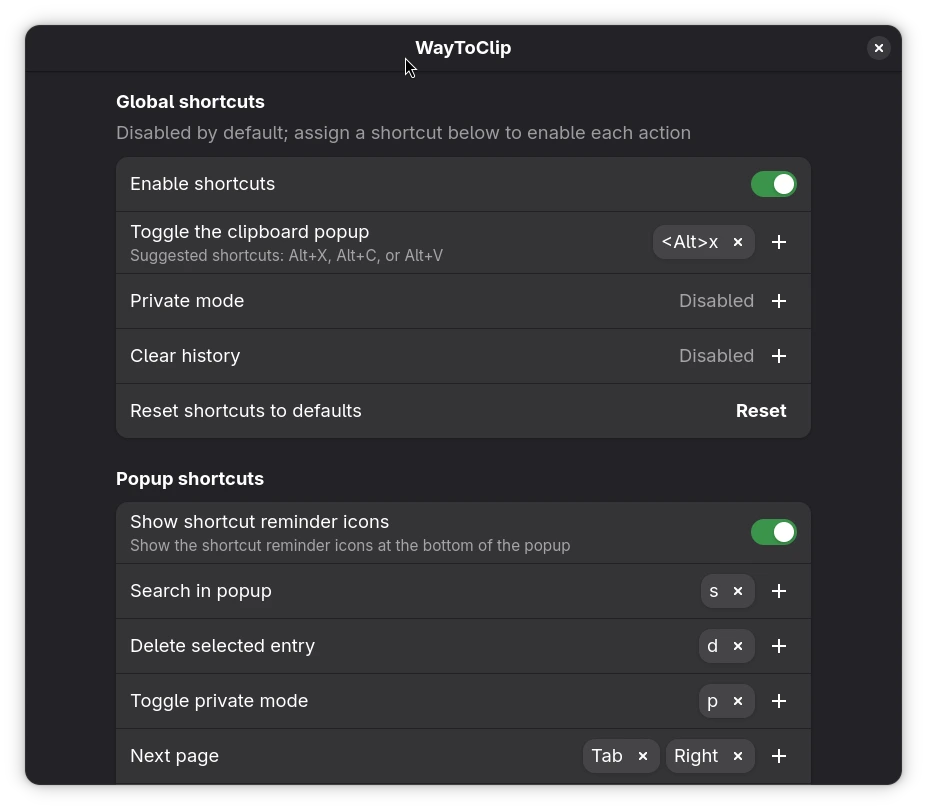
Task: Click the Popup shortcuts heading
Action: [x=190, y=479]
